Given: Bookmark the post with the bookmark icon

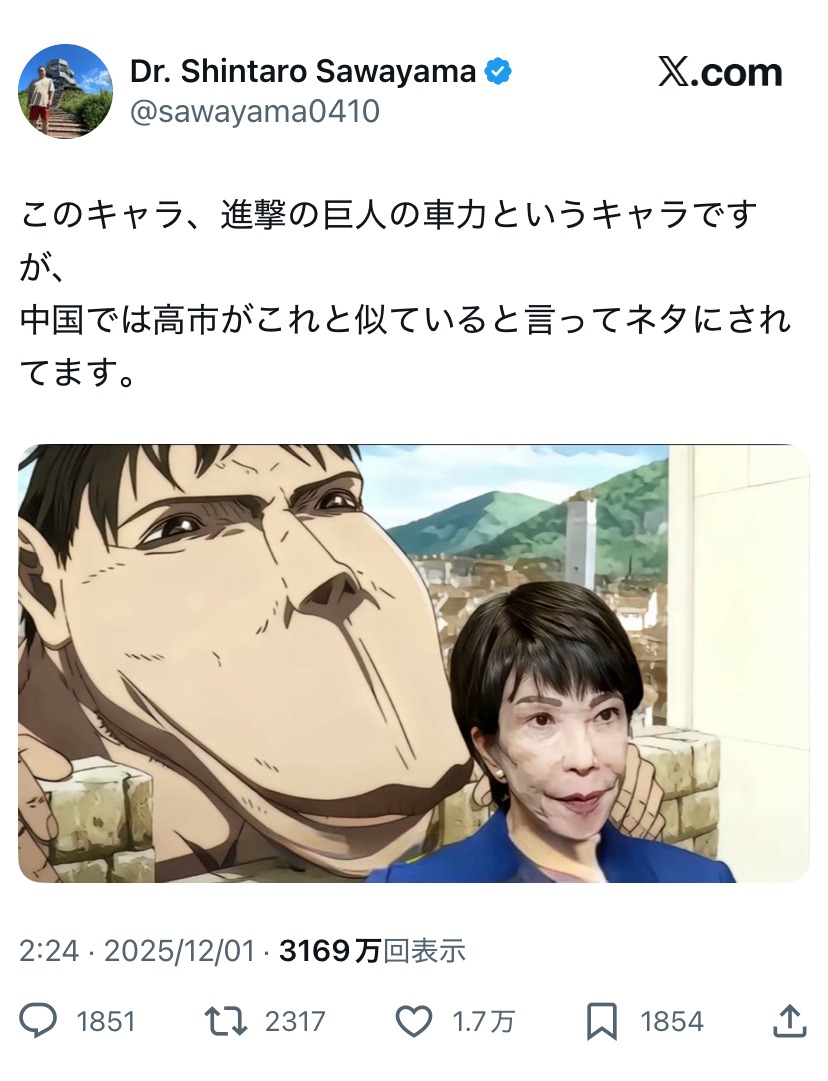Looking at the screenshot, I should [602, 1022].
